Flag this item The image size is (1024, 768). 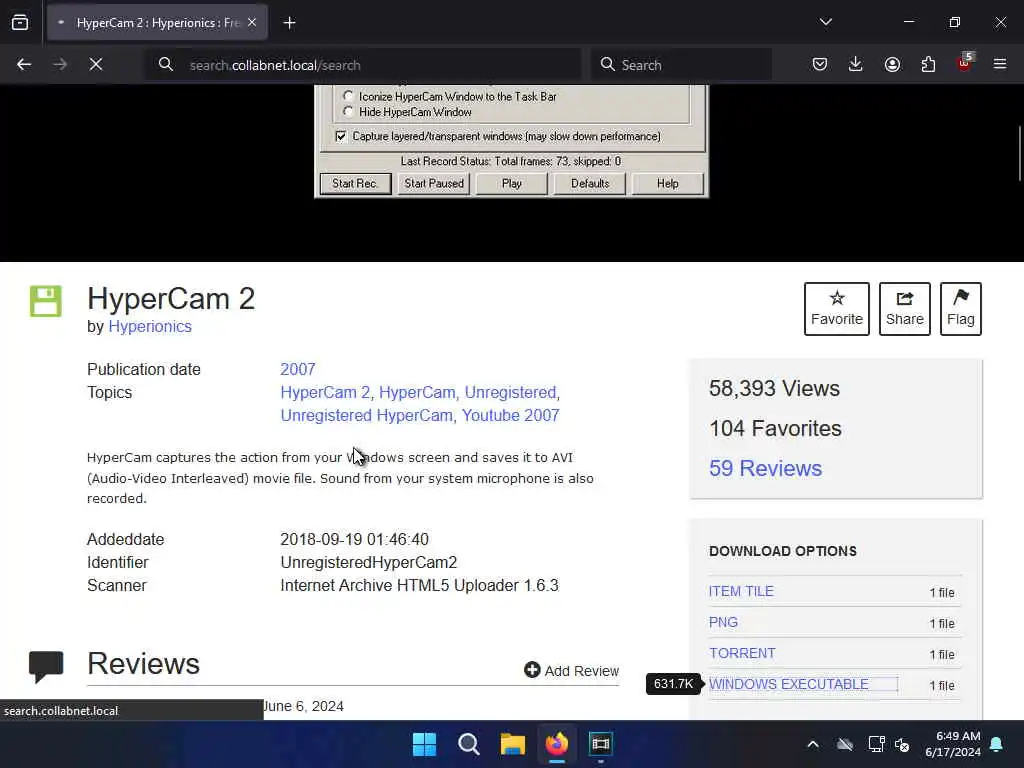(961, 309)
